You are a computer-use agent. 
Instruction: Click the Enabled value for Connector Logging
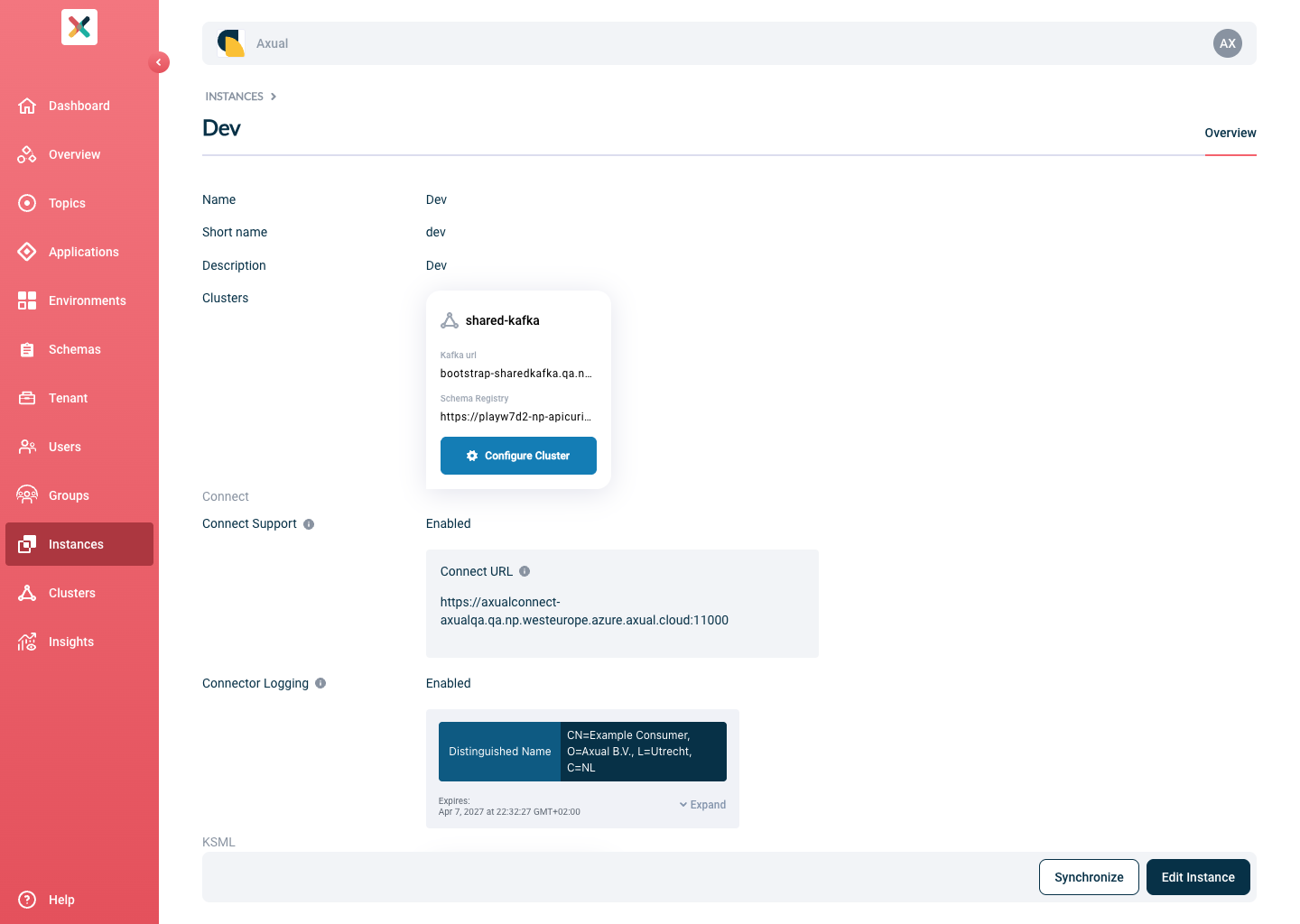pos(449,683)
